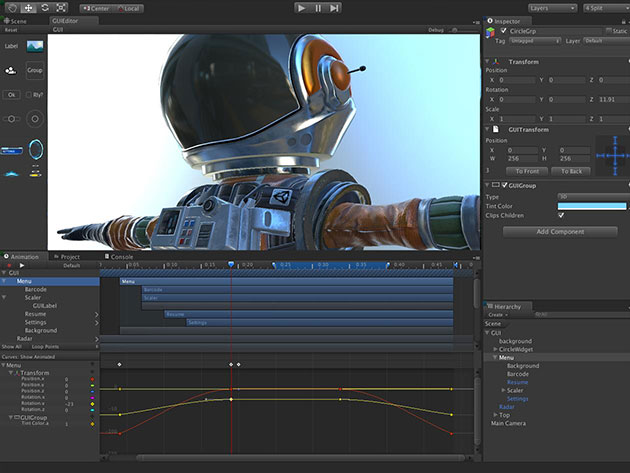630x473 pixels.
Task: Pick the blue arc widget in palette
Action: pos(12,174)
